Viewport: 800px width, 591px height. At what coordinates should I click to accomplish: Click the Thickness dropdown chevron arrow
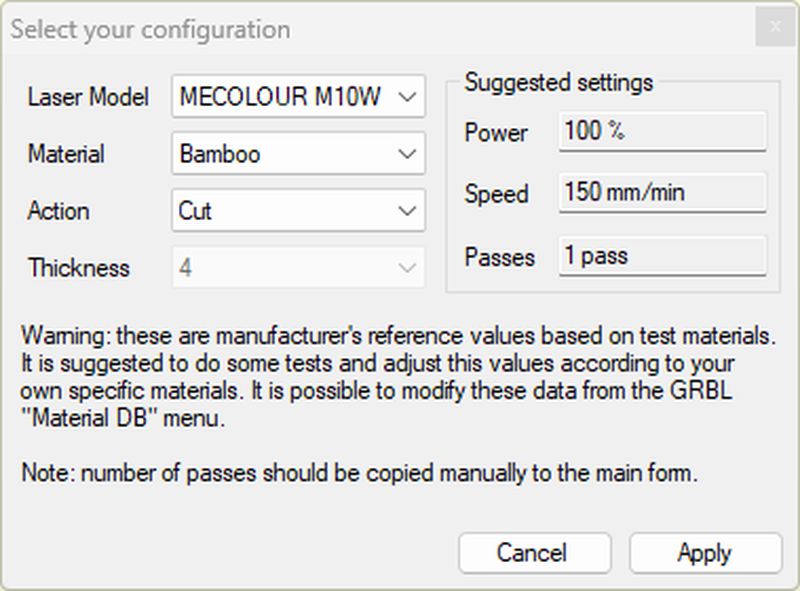[x=406, y=268]
